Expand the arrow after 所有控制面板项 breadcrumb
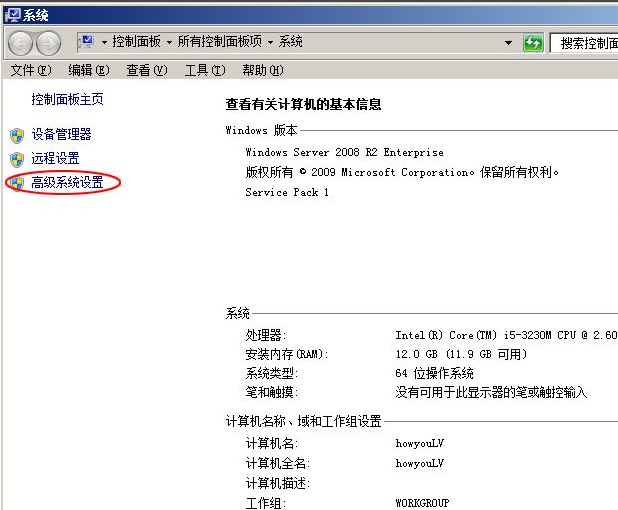Image resolution: width=618 pixels, height=510 pixels. 271,43
